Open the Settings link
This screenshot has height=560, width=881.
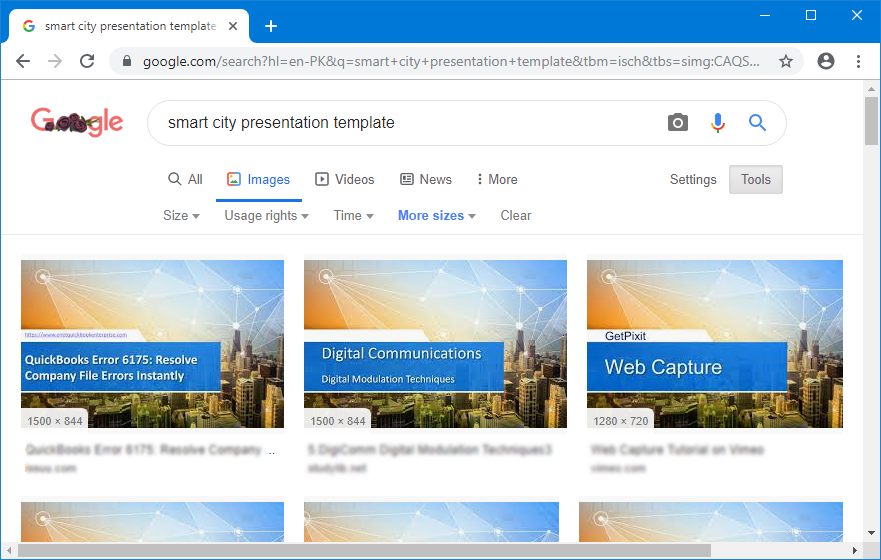tap(693, 180)
